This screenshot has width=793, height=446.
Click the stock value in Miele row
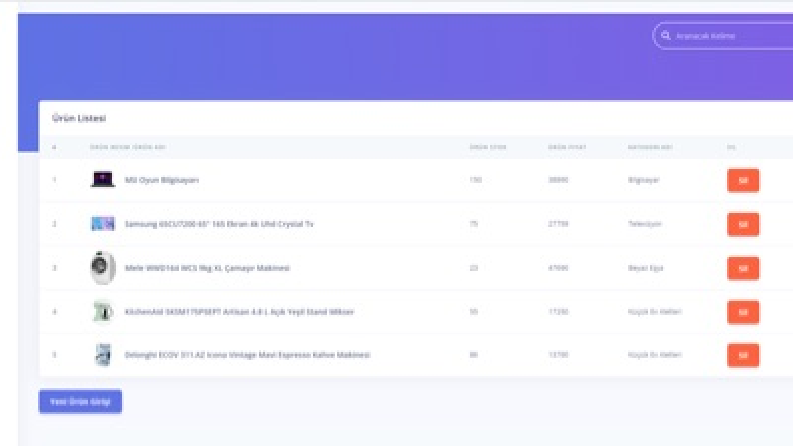click(473, 268)
